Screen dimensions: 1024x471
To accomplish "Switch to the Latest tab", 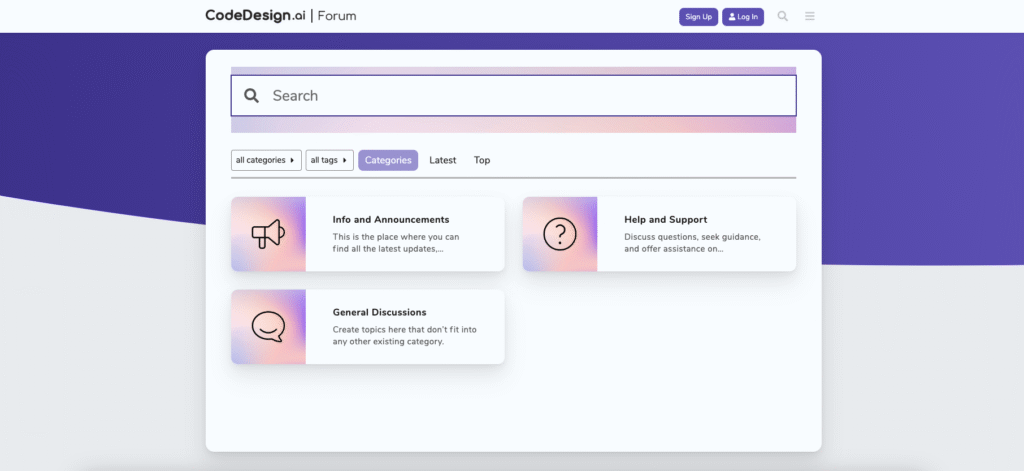I will tap(443, 160).
